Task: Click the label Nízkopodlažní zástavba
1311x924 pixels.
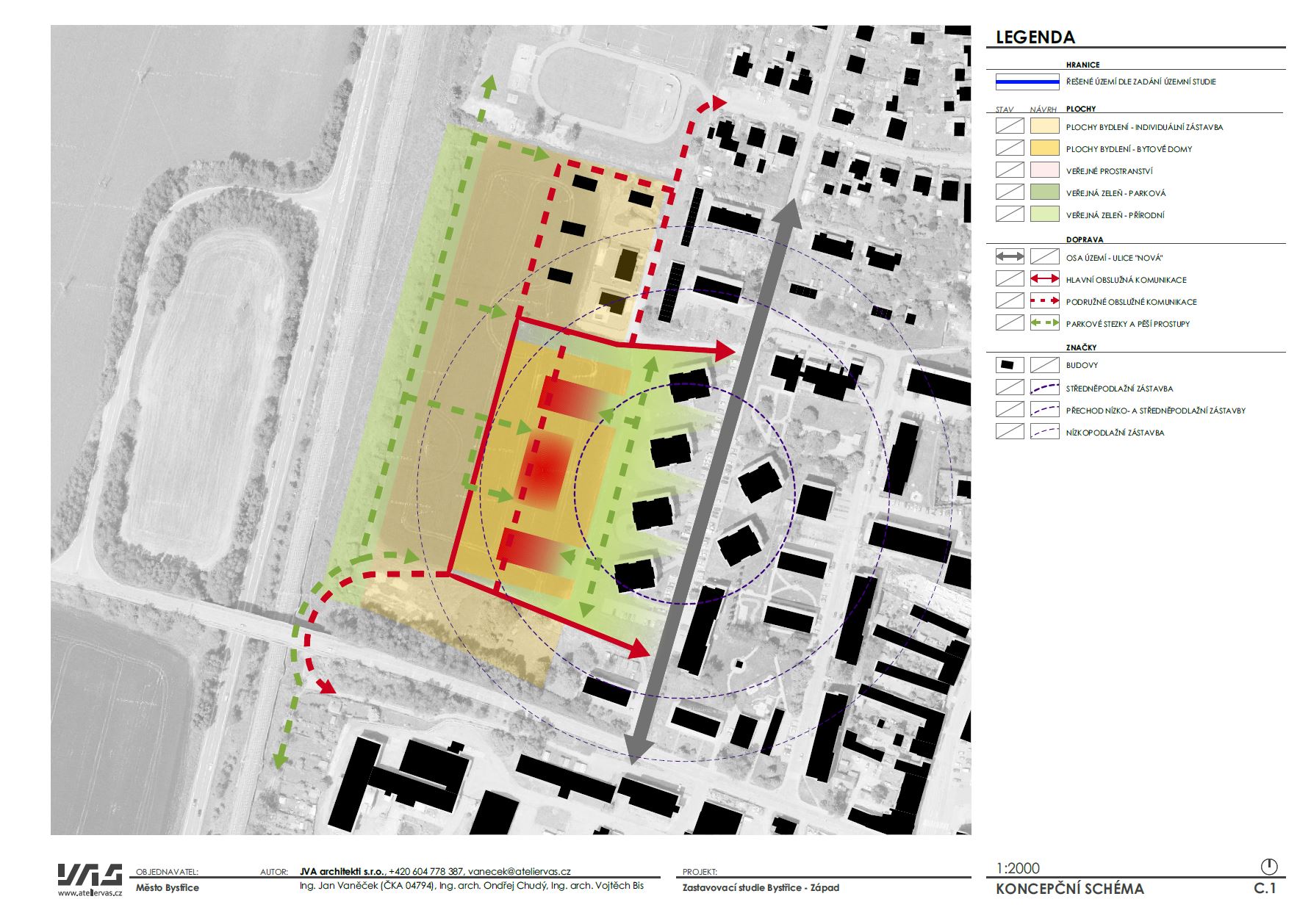Action: click(1115, 433)
